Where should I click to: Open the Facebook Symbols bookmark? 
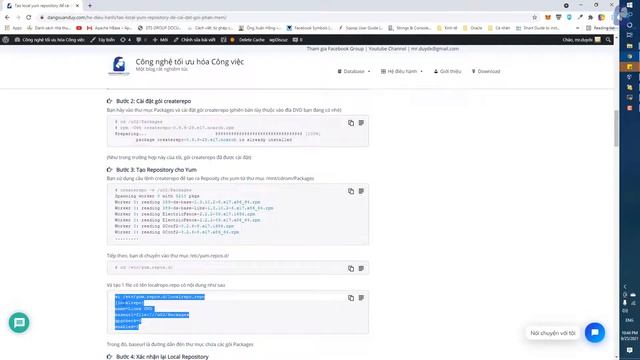[x=309, y=28]
